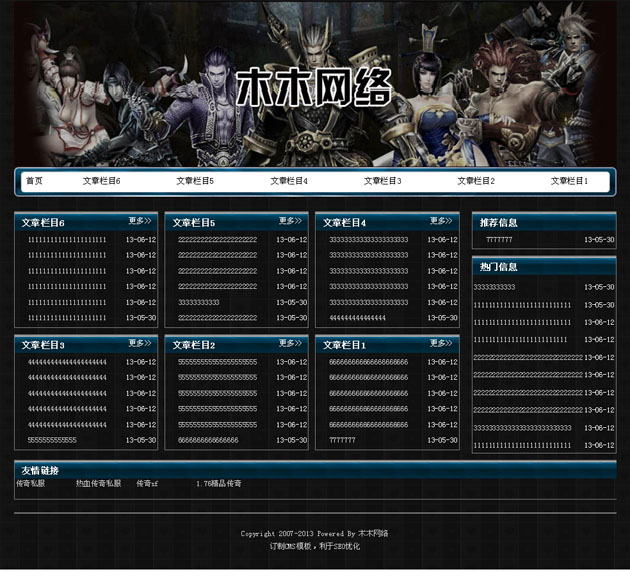Click the 13-05-30 date beside 7777777 in 文章栏目1
Viewport: 630px width, 579px height.
click(x=442, y=440)
